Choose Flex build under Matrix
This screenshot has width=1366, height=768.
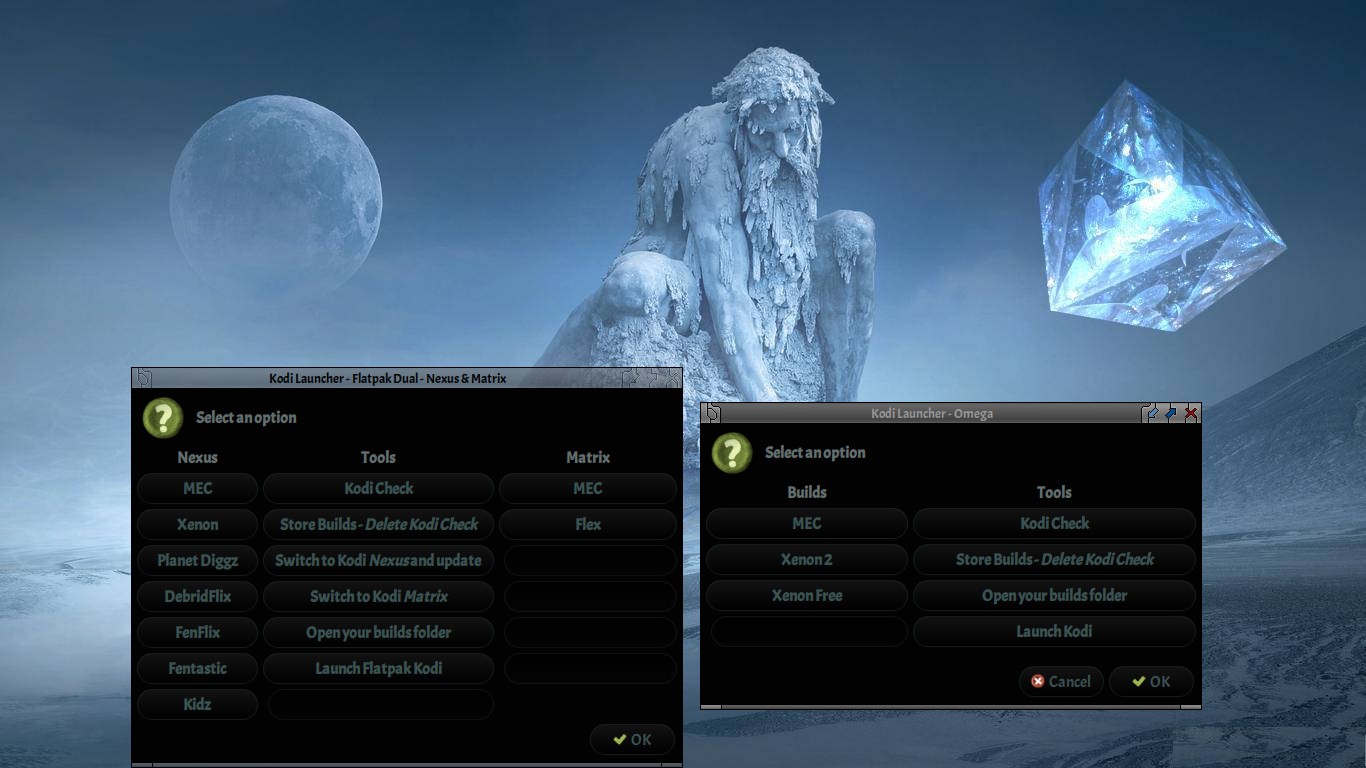pos(588,524)
